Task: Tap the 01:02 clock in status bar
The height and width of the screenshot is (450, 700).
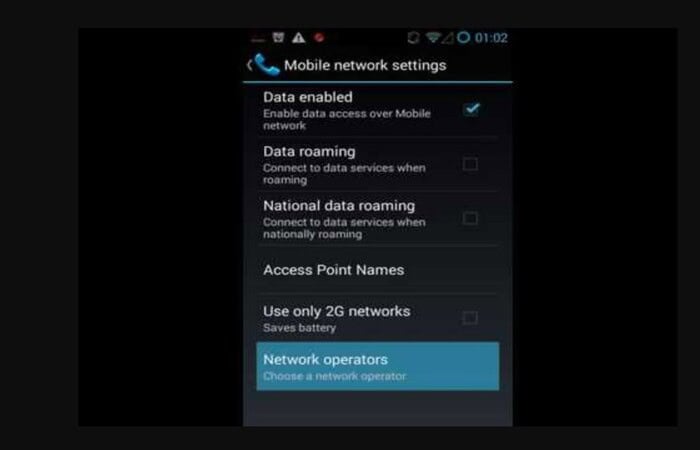Action: (491, 38)
